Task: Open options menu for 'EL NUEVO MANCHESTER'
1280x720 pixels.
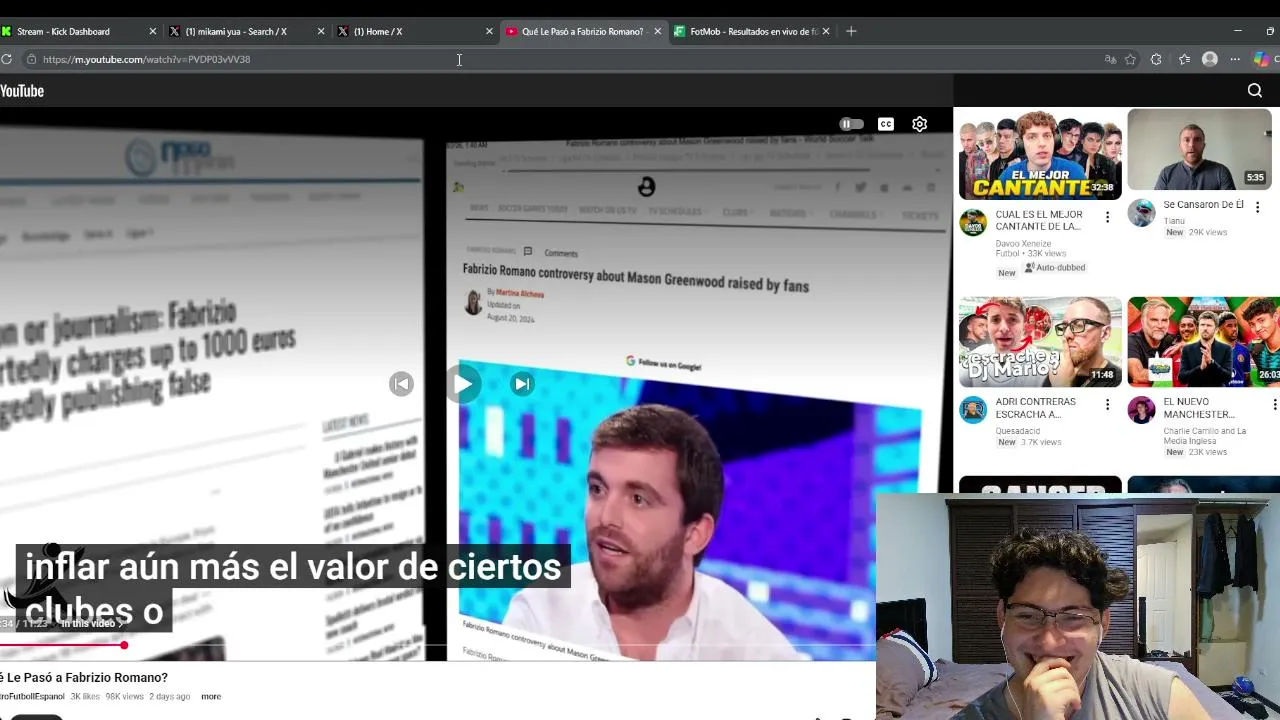Action: (x=1274, y=404)
